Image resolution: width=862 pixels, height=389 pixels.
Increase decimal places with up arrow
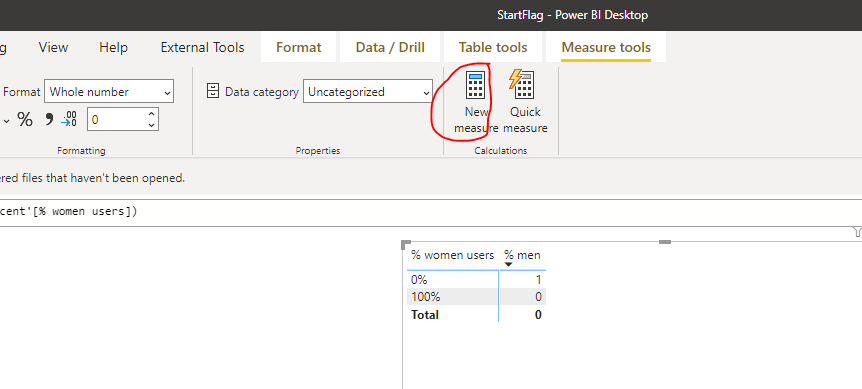pos(151,114)
